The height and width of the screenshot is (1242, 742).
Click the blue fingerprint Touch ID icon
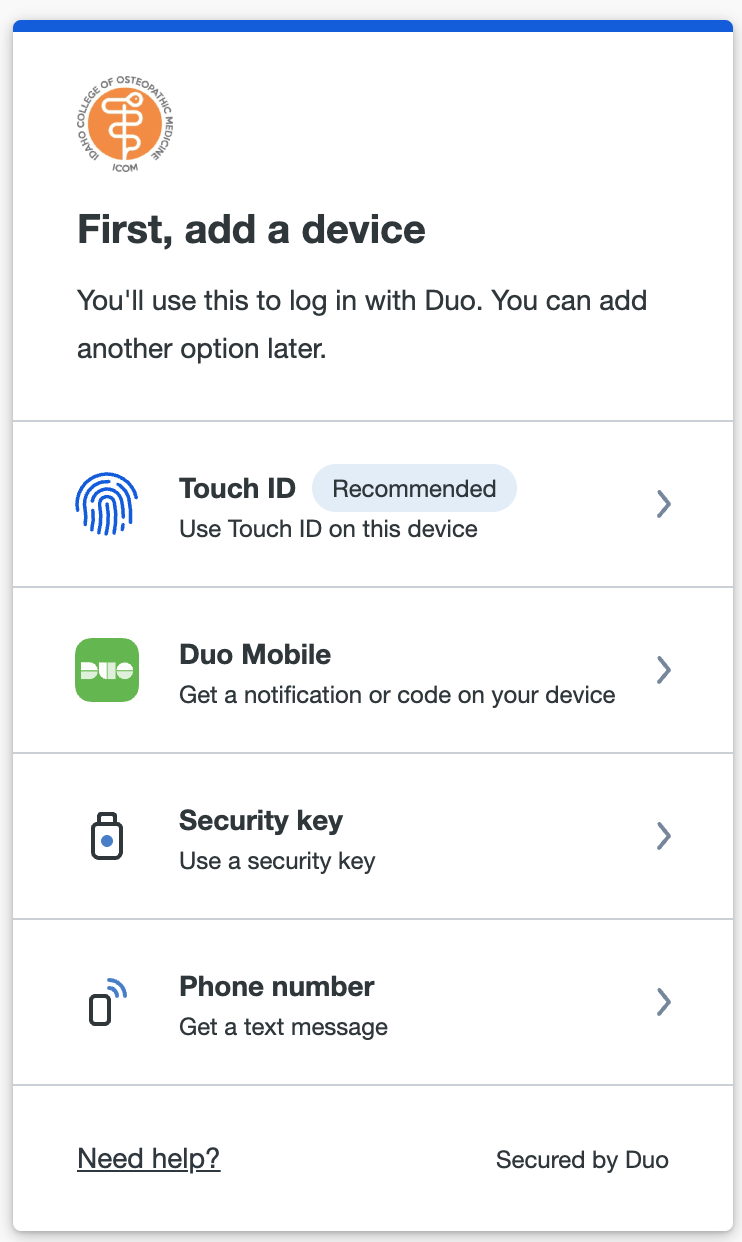(107, 504)
